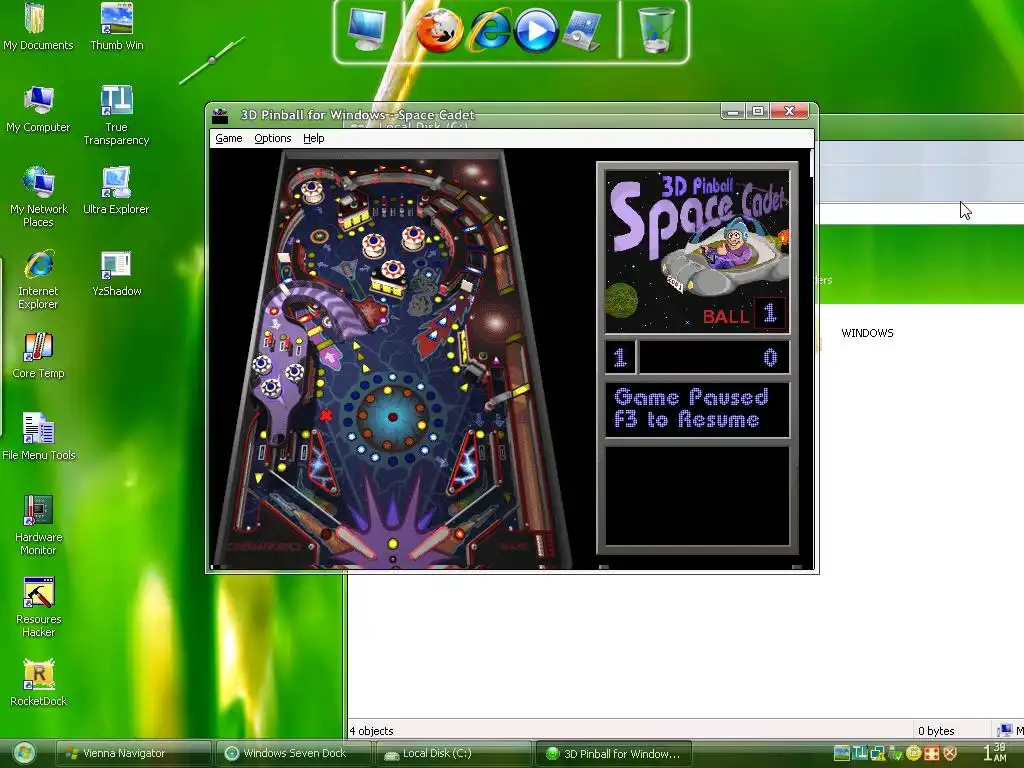This screenshot has width=1024, height=768.
Task: Launch Internet Explorer from the top dock
Action: (490, 31)
